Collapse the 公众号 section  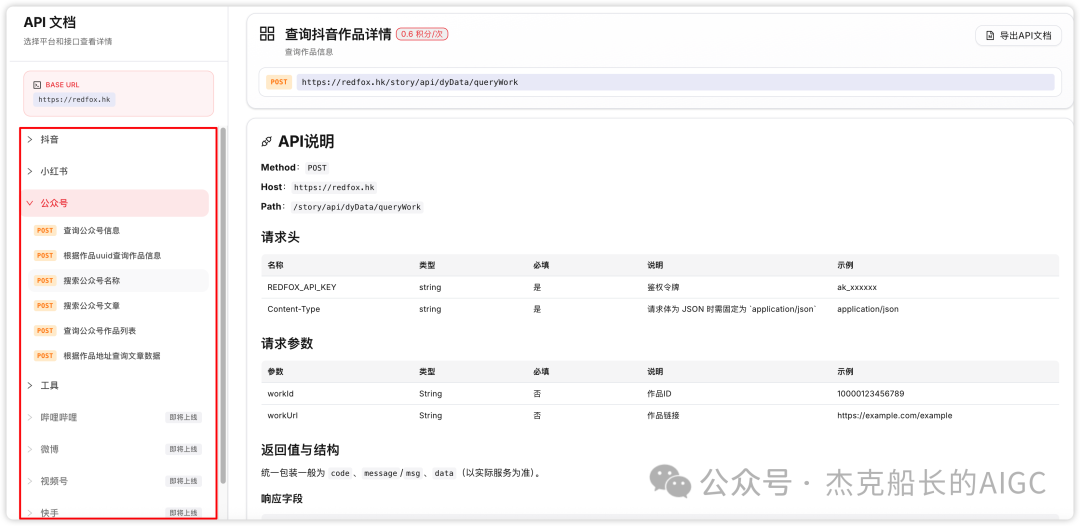[x=115, y=203]
